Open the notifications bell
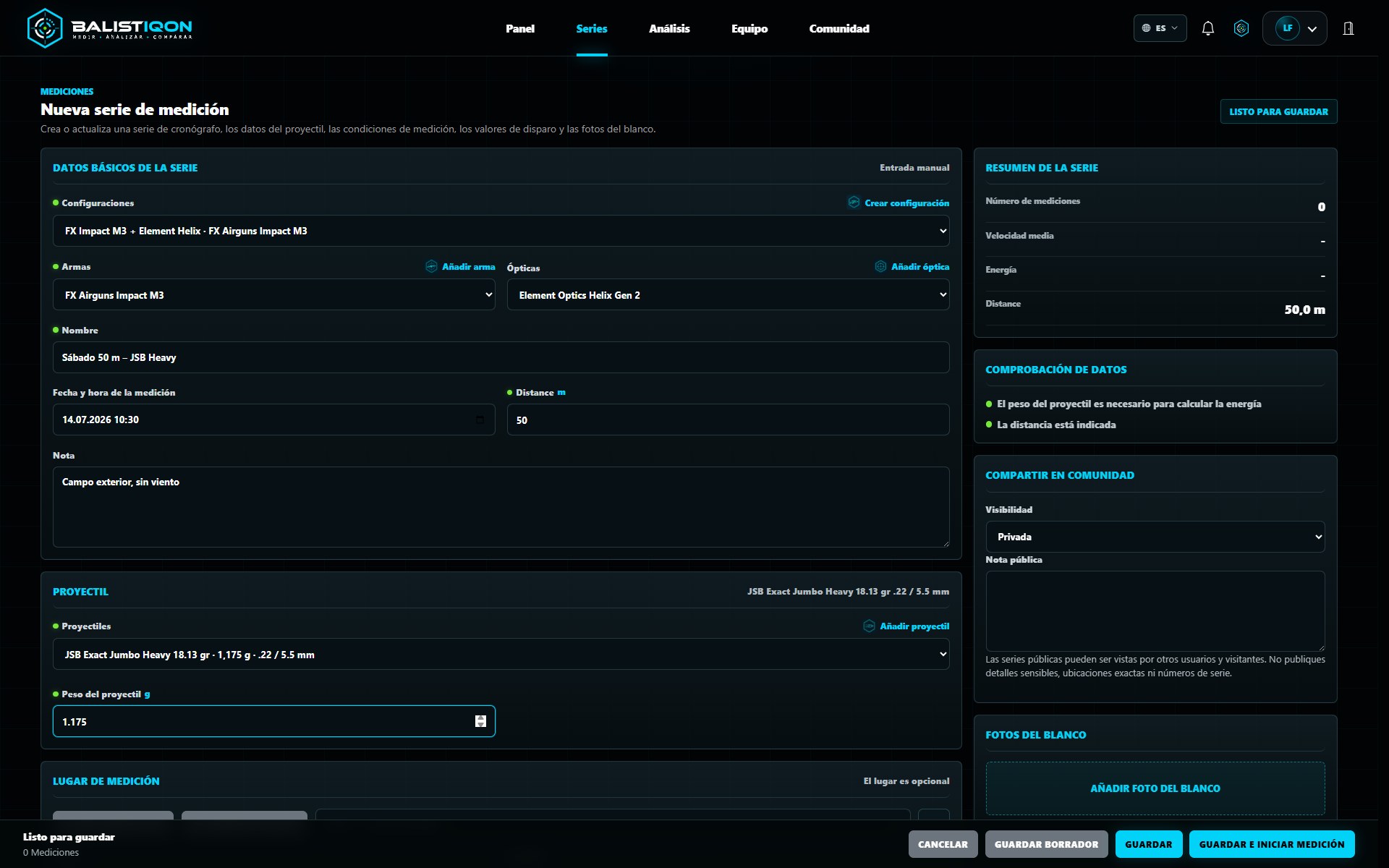The width and height of the screenshot is (1389, 868). [x=1207, y=28]
